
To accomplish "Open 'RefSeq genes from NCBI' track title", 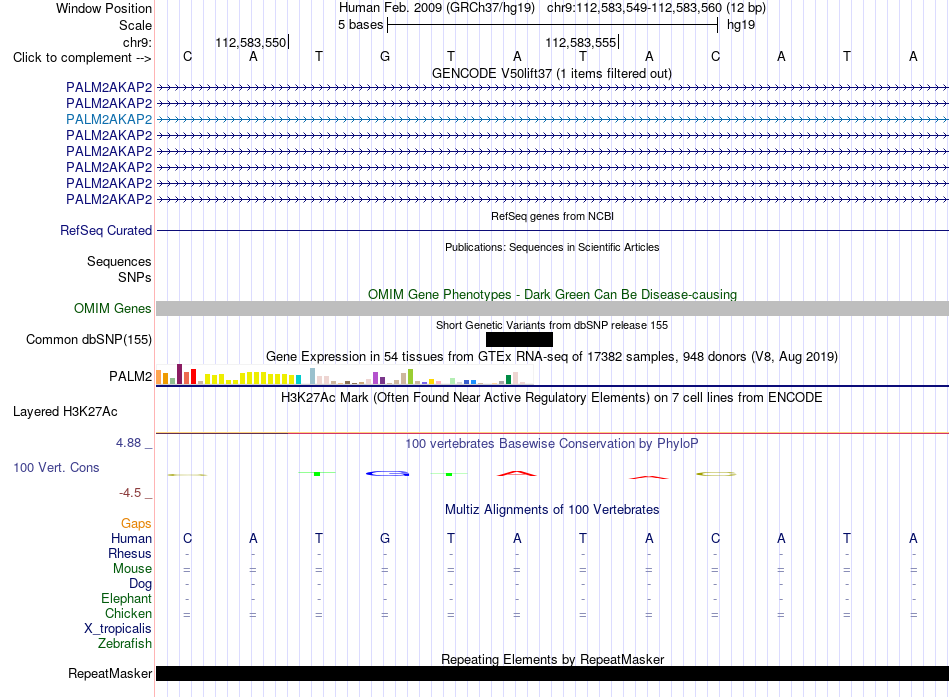I will (552, 216).
